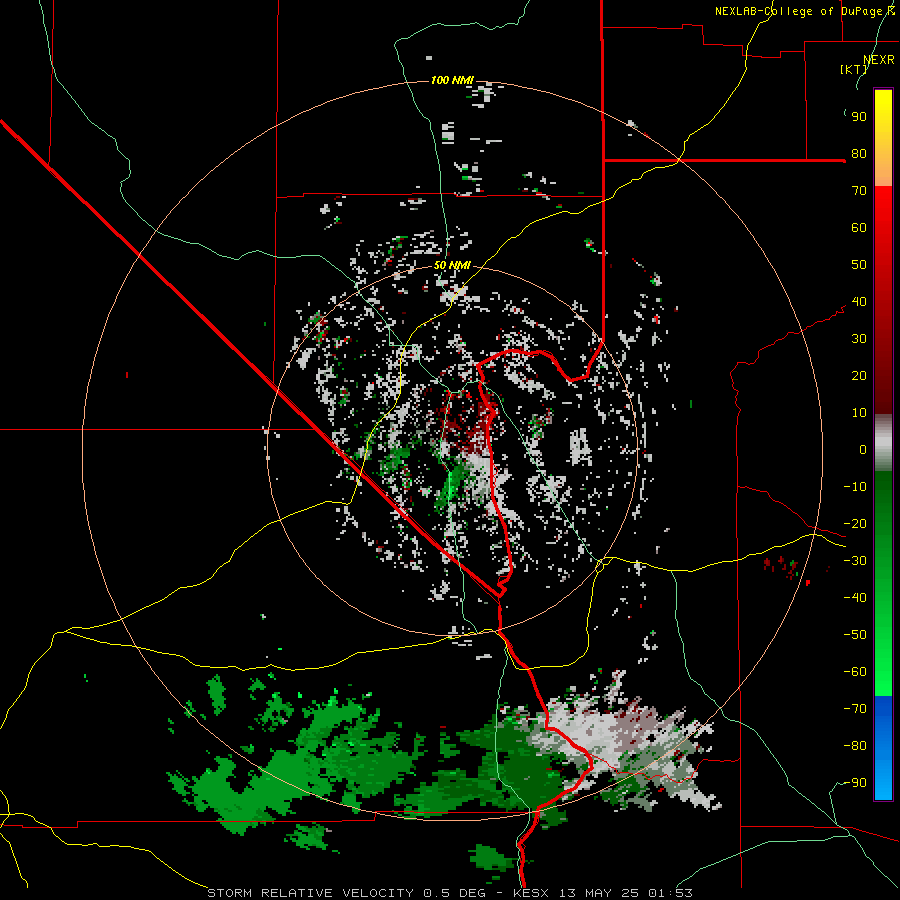Click the "[KT]" units label

pos(853,69)
